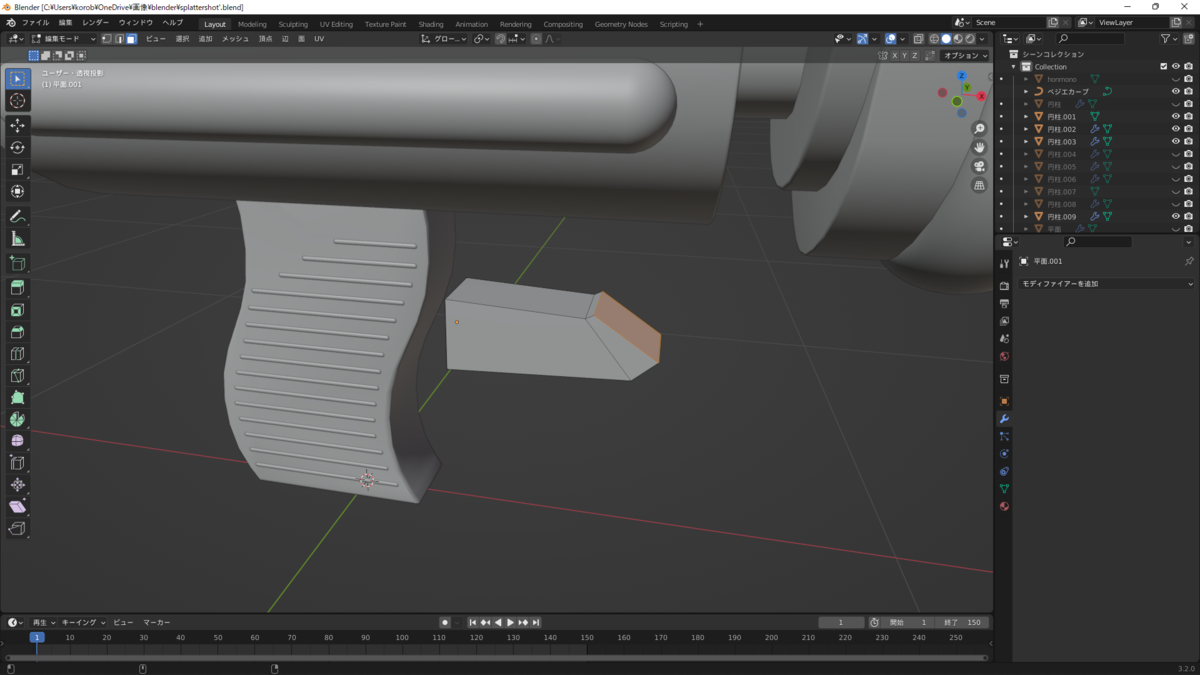Screen dimensions: 1200x675
Task: Toggle visibility eye of 円柱.001
Action: [x=1175, y=116]
